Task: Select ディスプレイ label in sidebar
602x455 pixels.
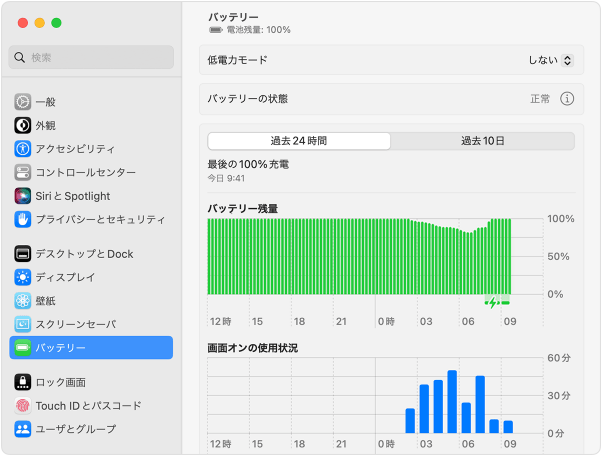Action: 65,277
